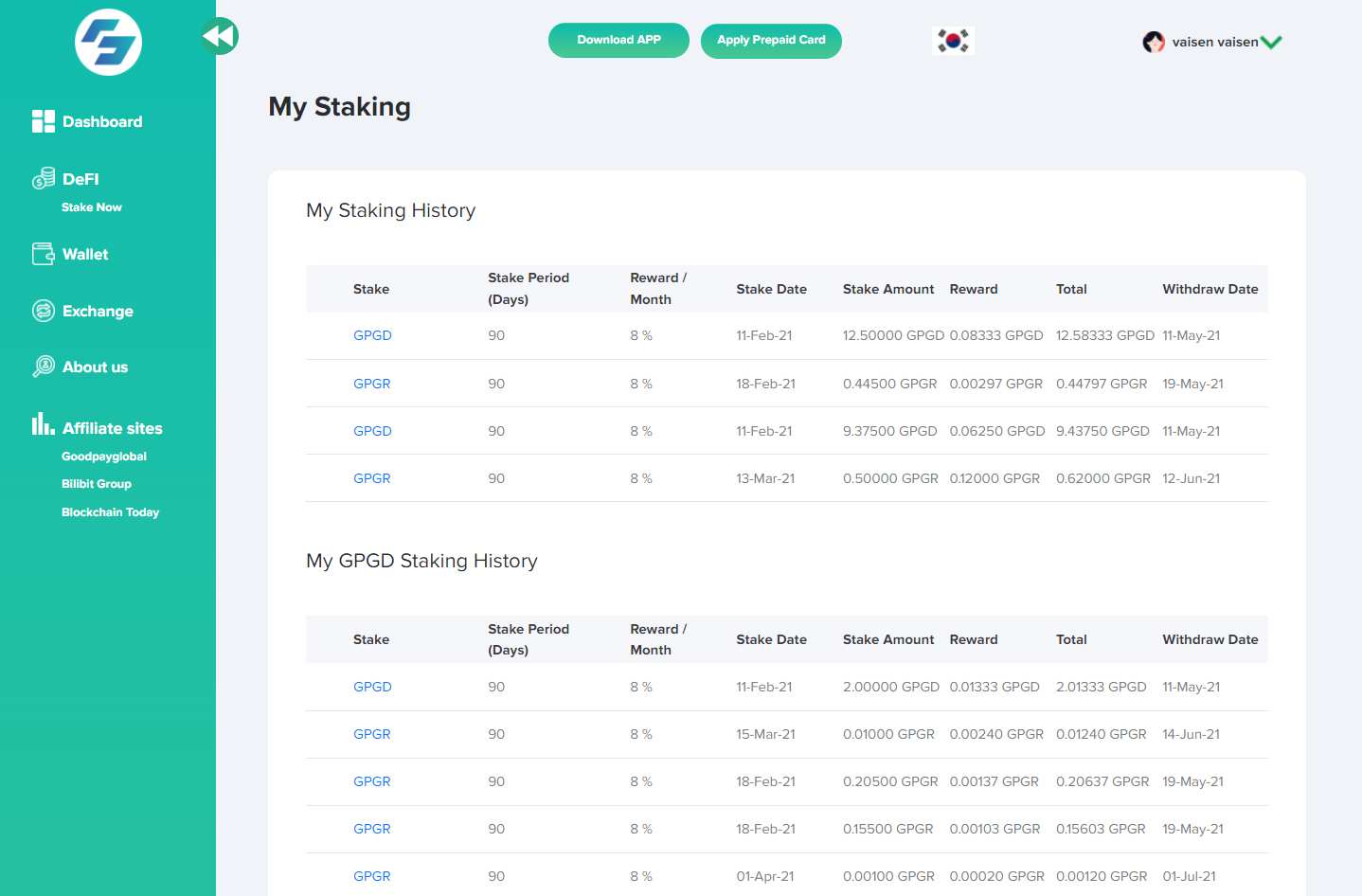Click the Affiliate sites bar chart icon
Screen dimensions: 1362x896
43,424
